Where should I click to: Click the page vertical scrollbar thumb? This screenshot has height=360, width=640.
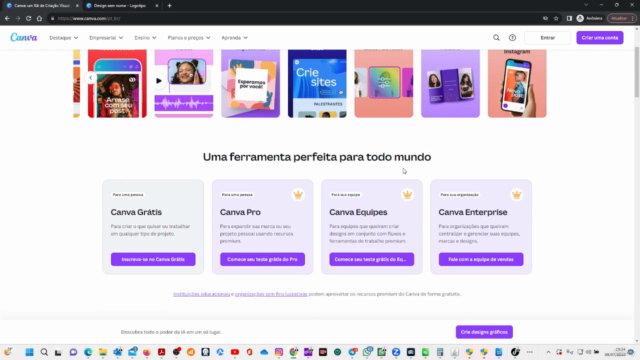[x=636, y=72]
